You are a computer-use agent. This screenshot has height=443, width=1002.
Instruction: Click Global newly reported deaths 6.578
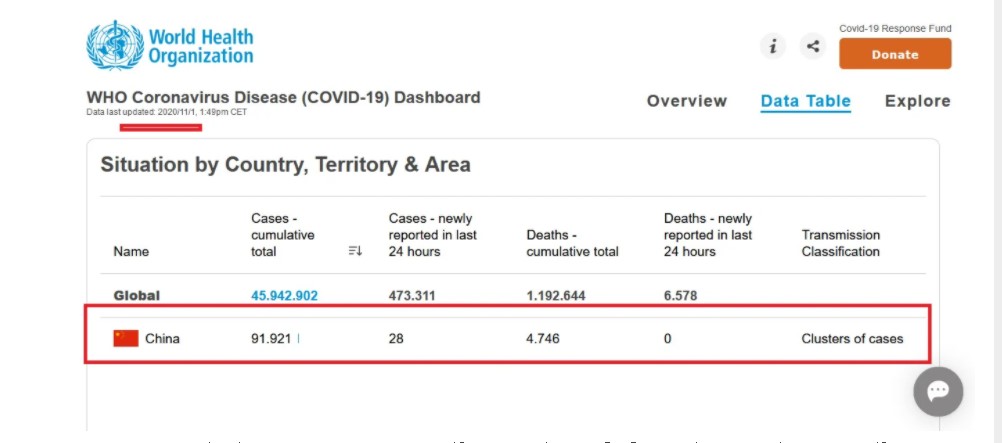(681, 296)
